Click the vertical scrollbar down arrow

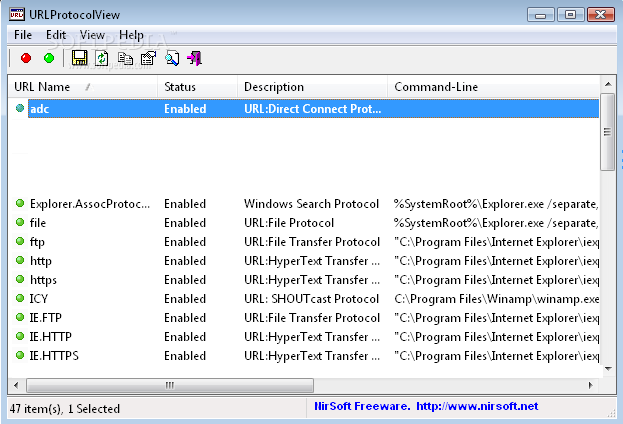pyautogui.click(x=608, y=369)
